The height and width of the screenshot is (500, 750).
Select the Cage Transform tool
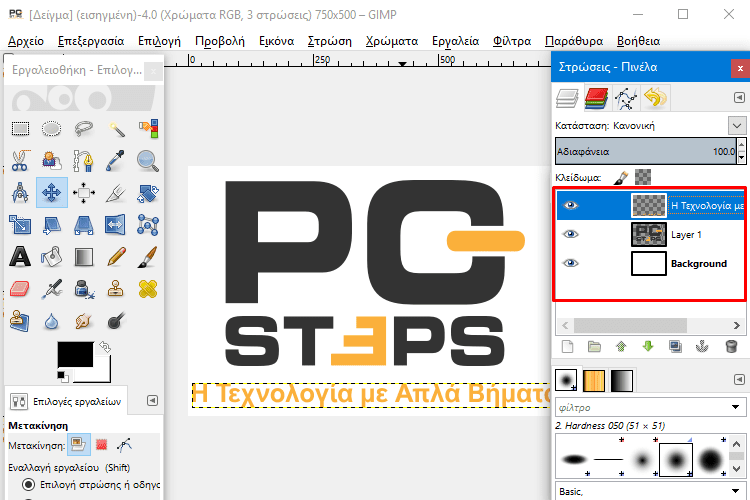[148, 225]
